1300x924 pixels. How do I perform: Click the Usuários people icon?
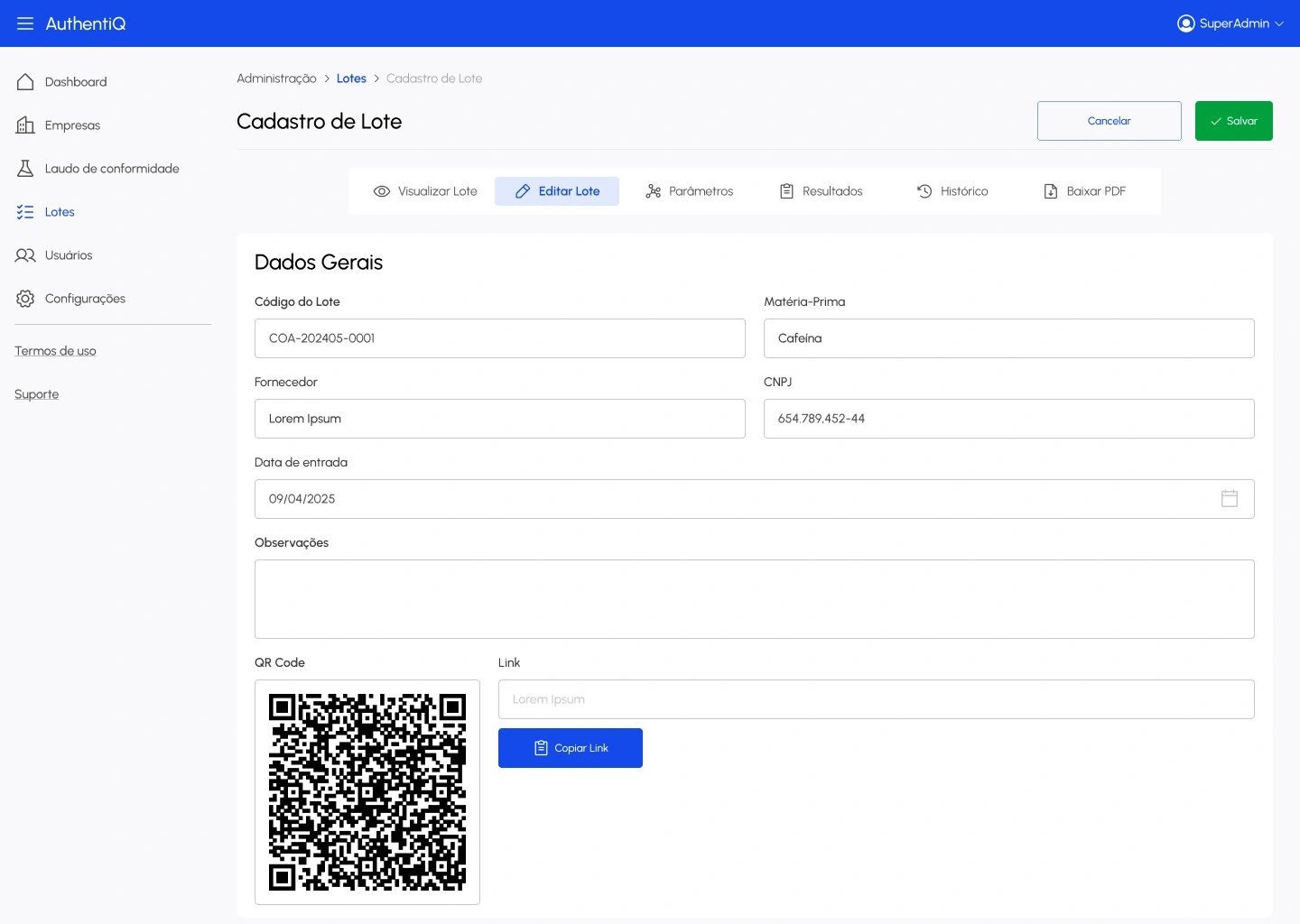coord(25,255)
